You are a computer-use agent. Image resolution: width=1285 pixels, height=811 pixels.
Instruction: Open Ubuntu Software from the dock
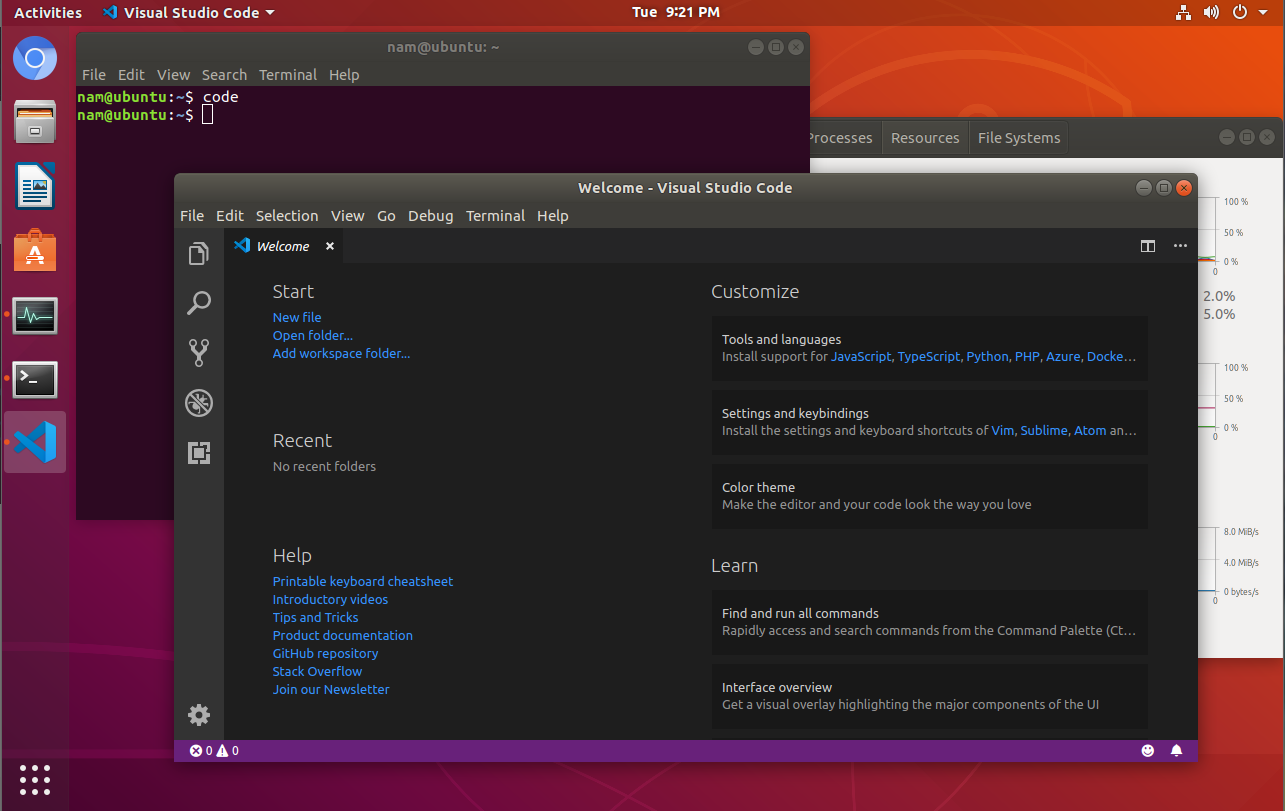(35, 250)
